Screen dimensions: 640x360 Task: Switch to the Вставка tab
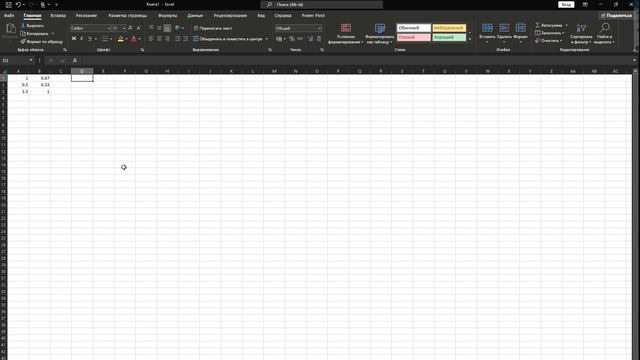click(x=58, y=16)
